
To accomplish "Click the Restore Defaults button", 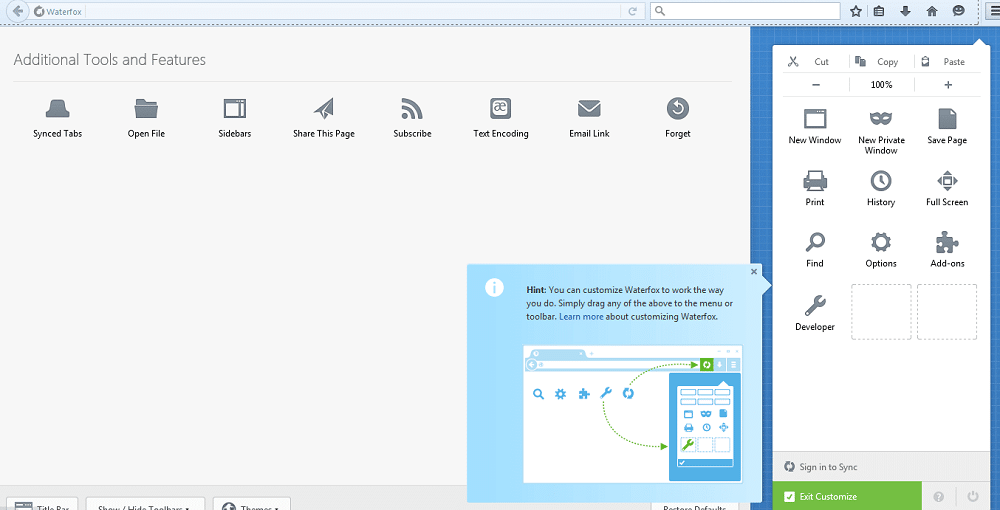I will [x=695, y=507].
